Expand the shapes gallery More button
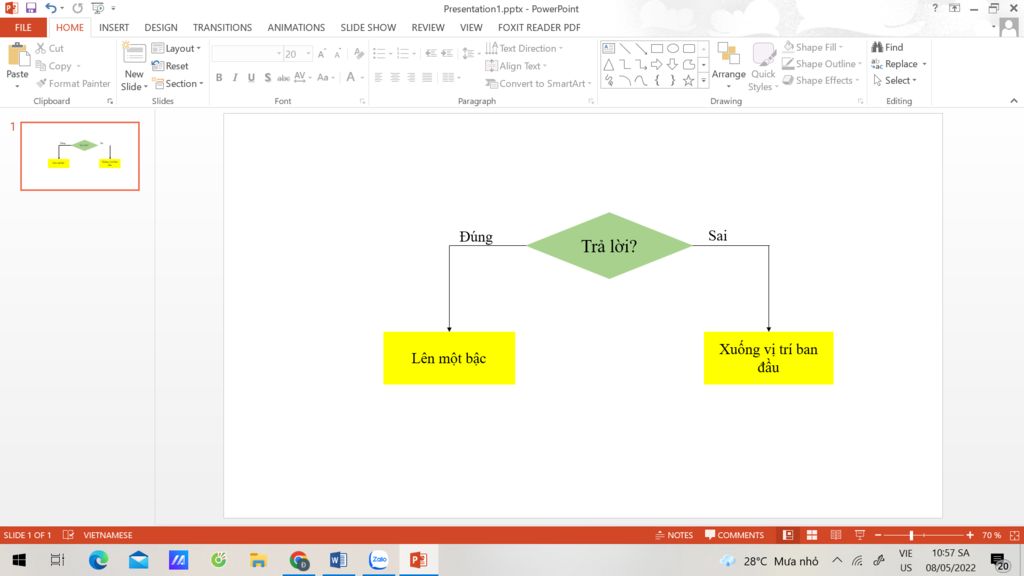 coord(703,80)
